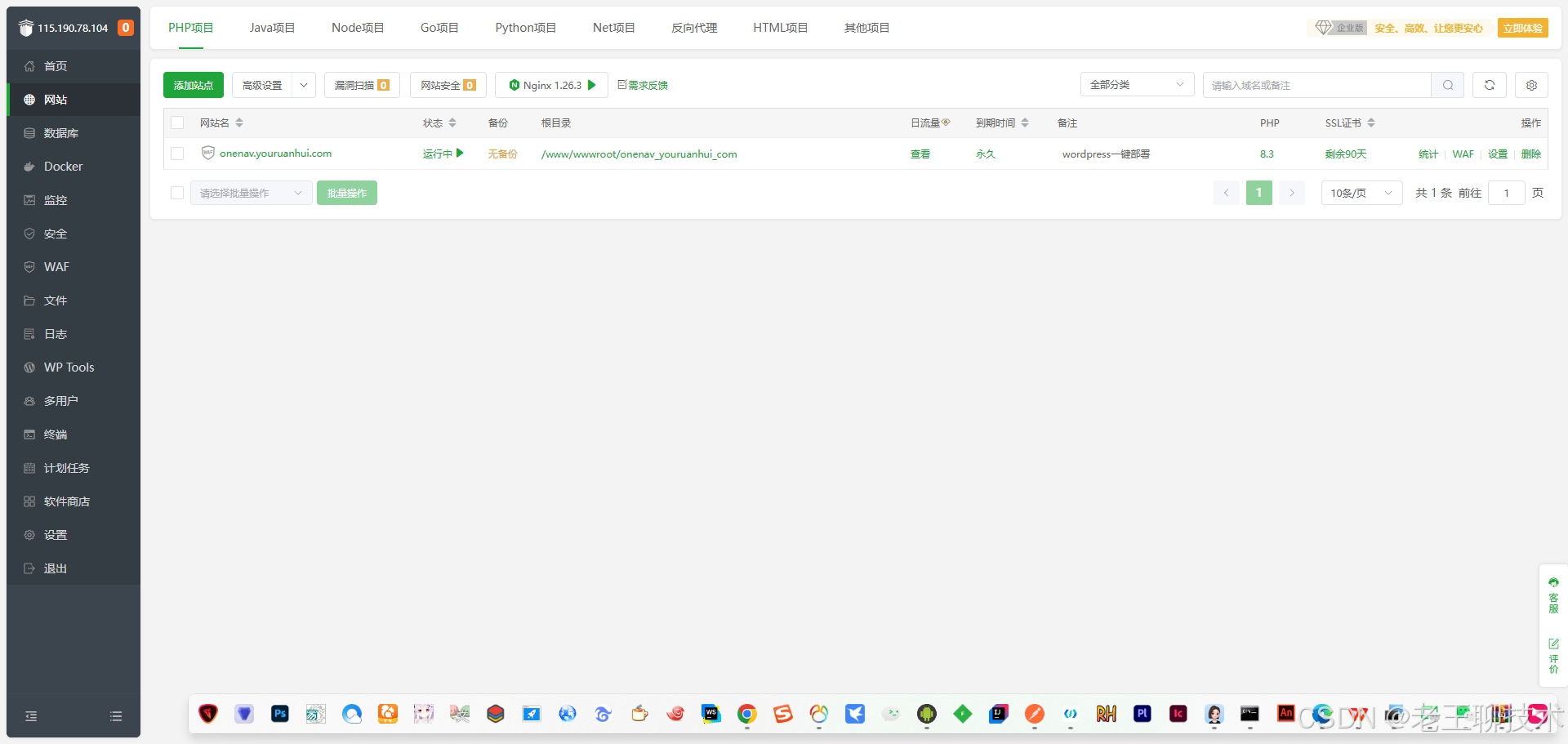Click the 剩余90天 SSL link
The width and height of the screenshot is (1568, 744).
1346,154
